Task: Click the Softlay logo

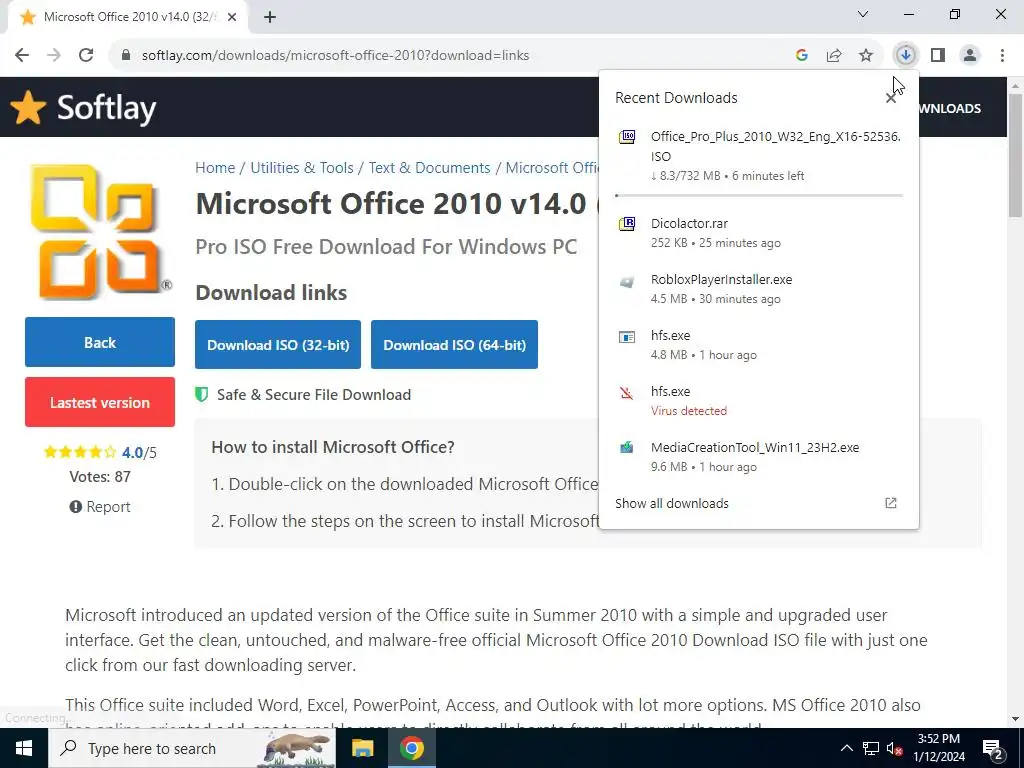Action: tap(83, 108)
